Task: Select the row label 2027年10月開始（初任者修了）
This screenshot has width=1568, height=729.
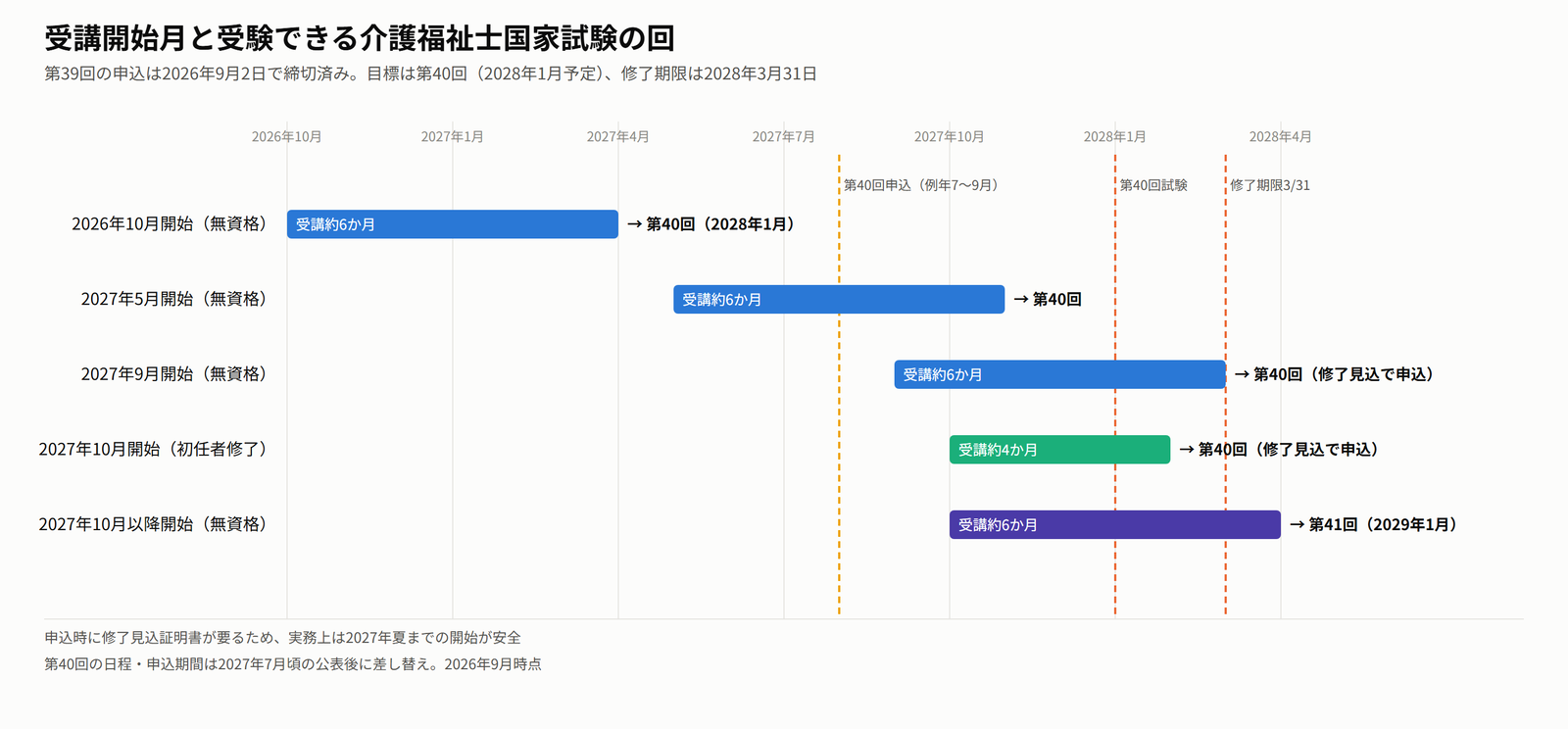Action: point(153,449)
